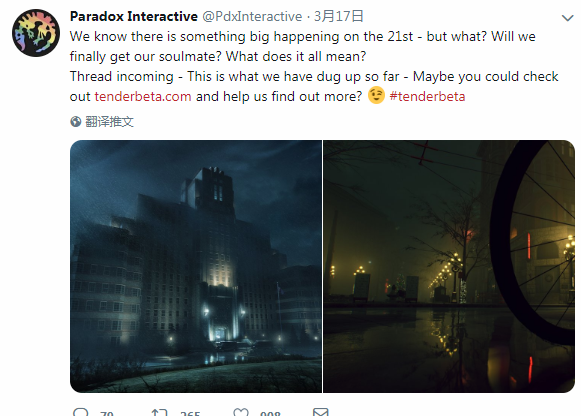Click the globe icon beside 翻译推文

point(76,122)
